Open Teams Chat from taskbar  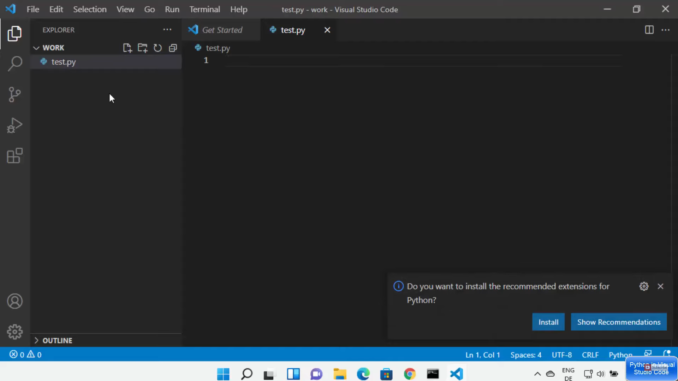317,374
